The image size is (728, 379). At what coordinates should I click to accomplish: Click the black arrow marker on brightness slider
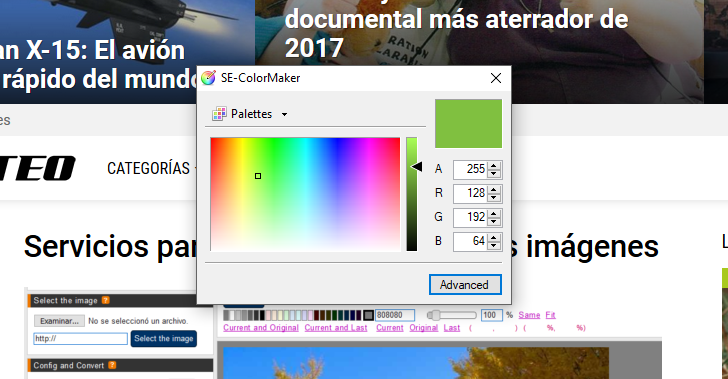tap(417, 167)
